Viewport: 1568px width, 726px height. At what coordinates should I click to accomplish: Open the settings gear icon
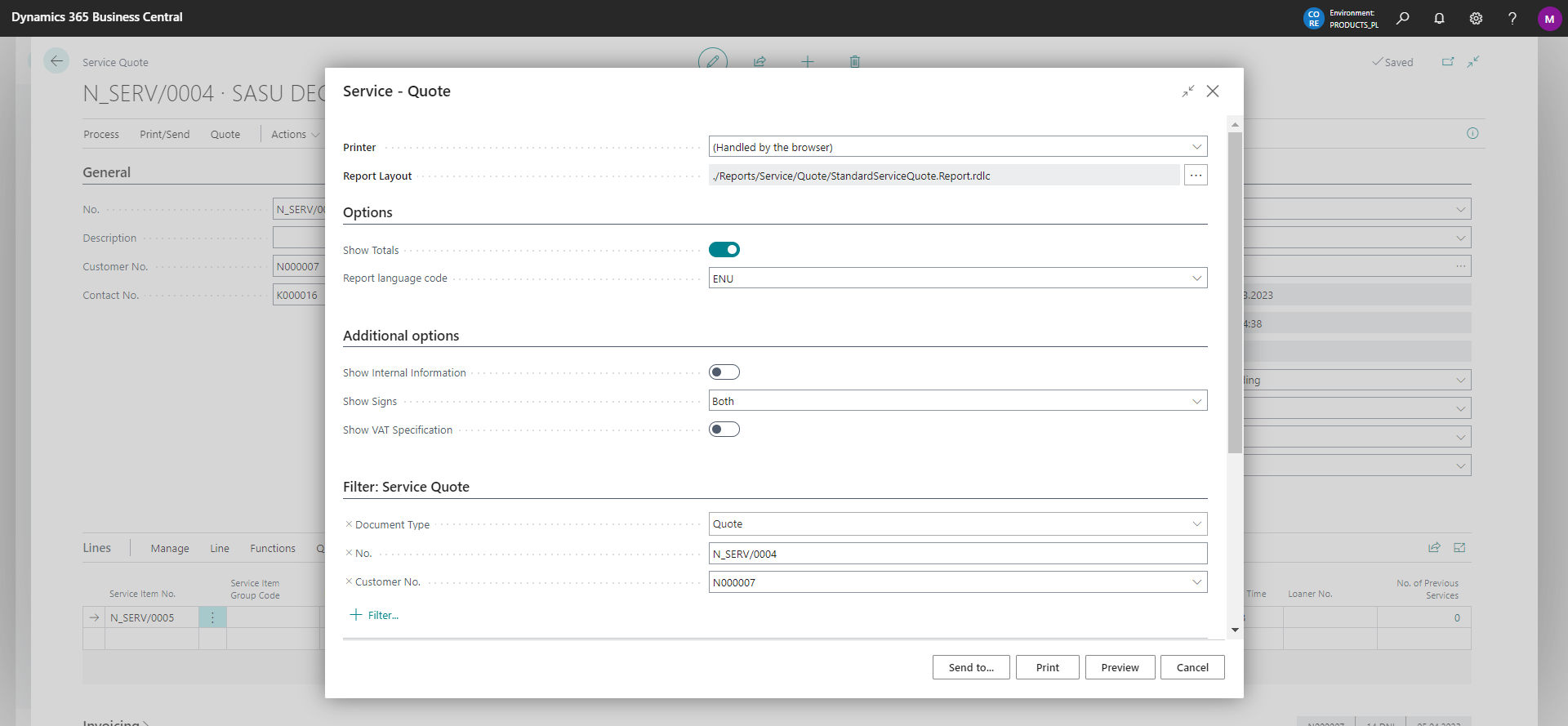pos(1476,18)
